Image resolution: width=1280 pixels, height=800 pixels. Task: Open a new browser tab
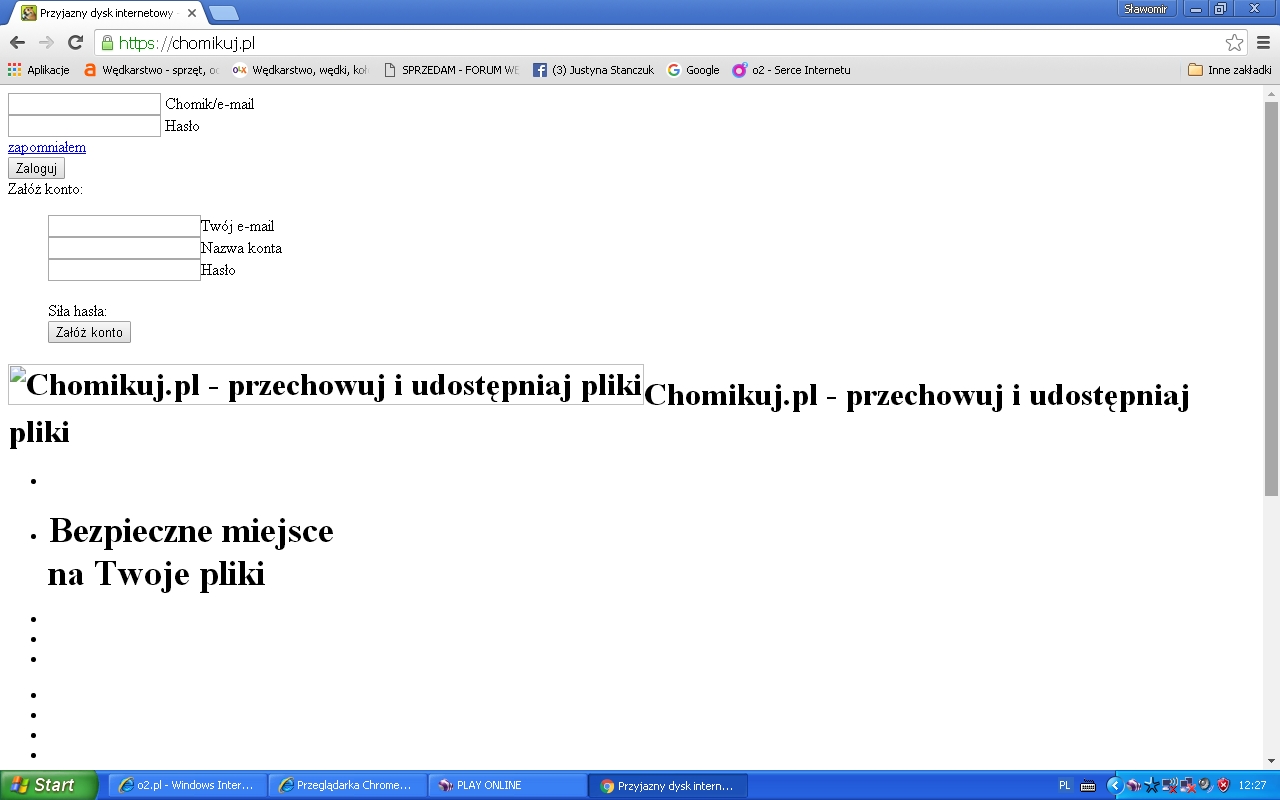tap(224, 13)
